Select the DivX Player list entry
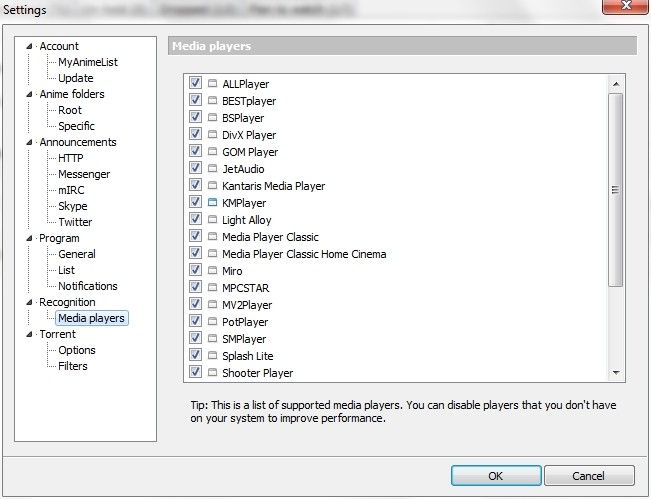Screen dimensions: 651x499 coord(249,135)
